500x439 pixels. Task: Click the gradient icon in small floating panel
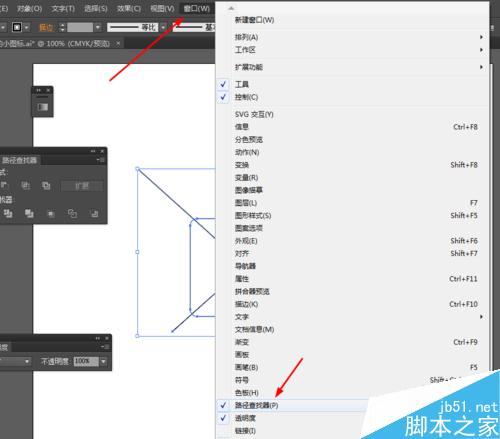[42, 107]
